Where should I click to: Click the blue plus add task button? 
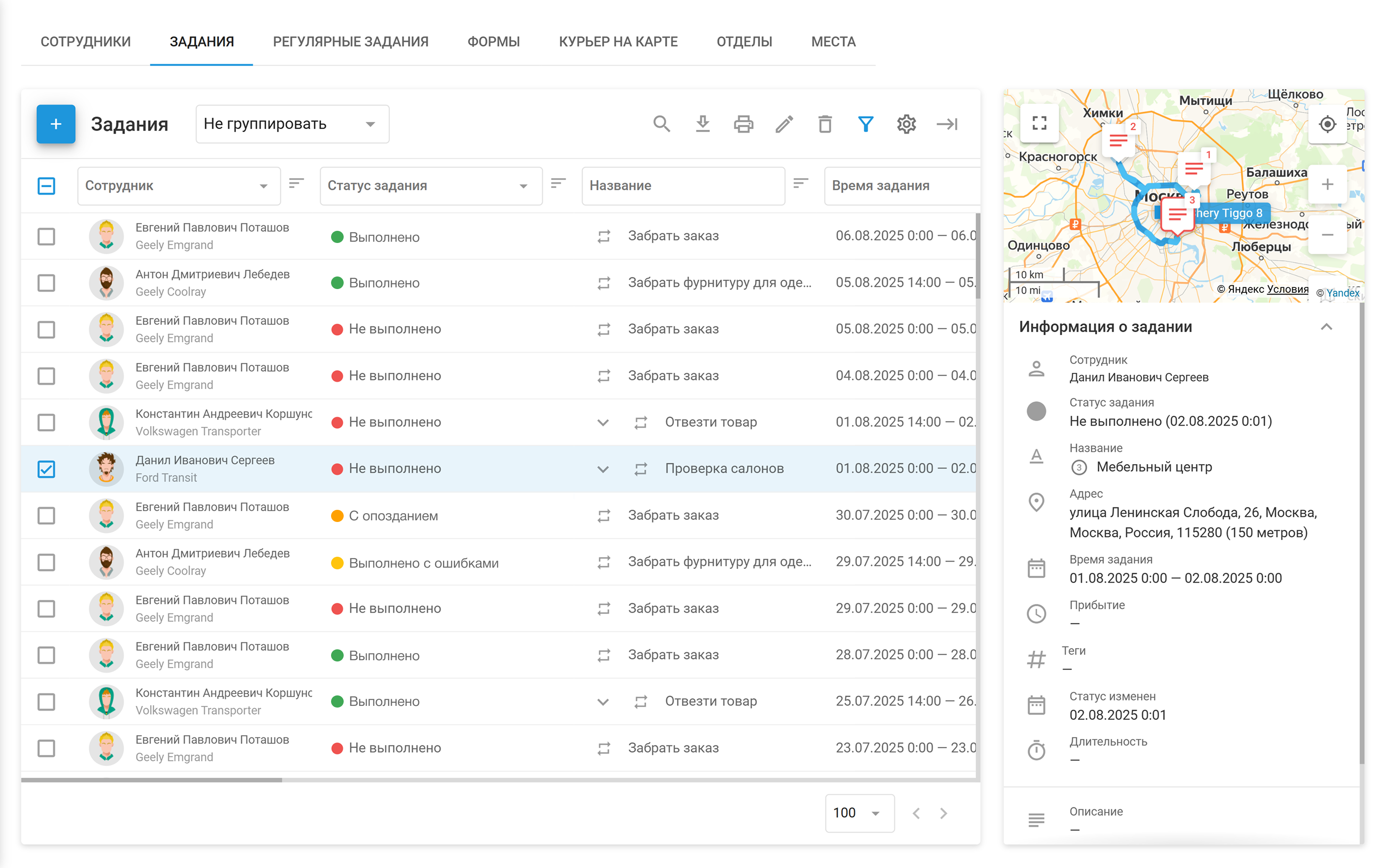(56, 124)
